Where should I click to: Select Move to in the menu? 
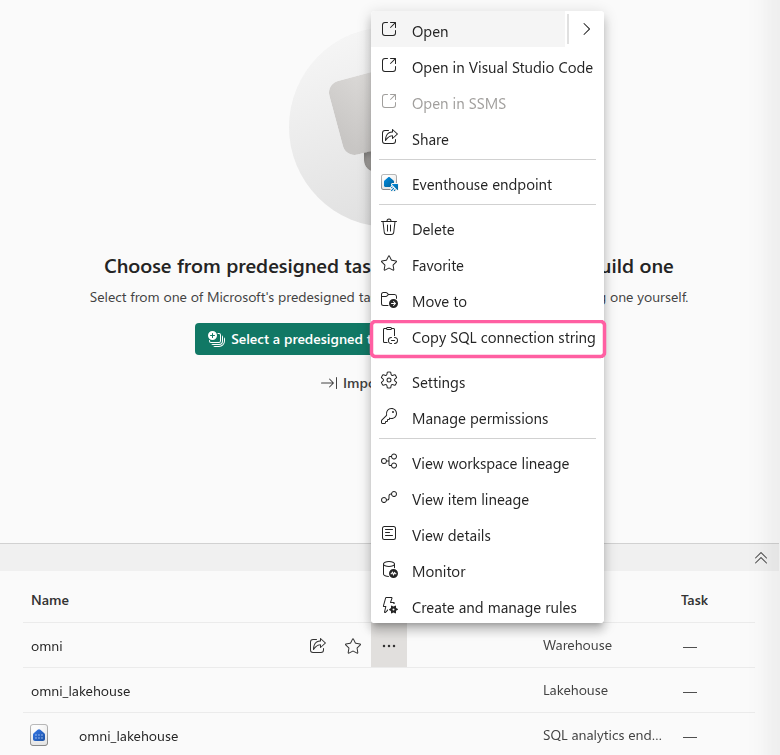point(488,301)
